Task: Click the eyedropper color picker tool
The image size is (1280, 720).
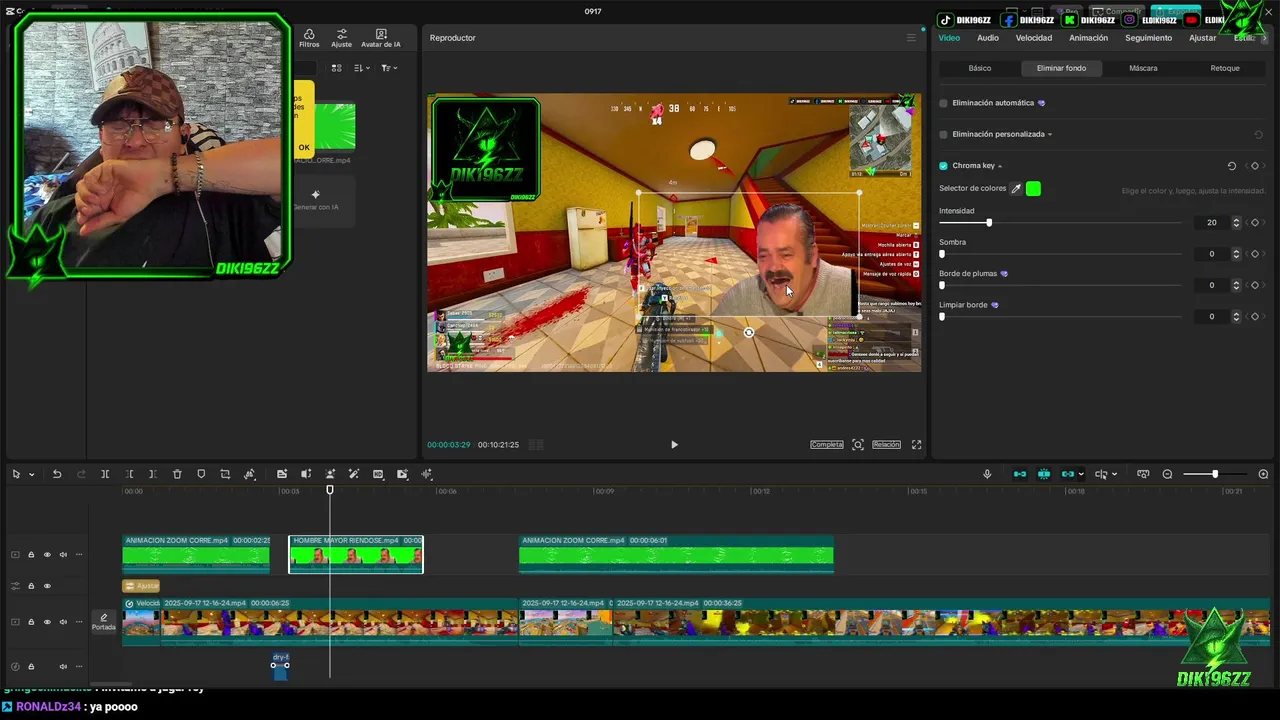Action: pos(1016,188)
